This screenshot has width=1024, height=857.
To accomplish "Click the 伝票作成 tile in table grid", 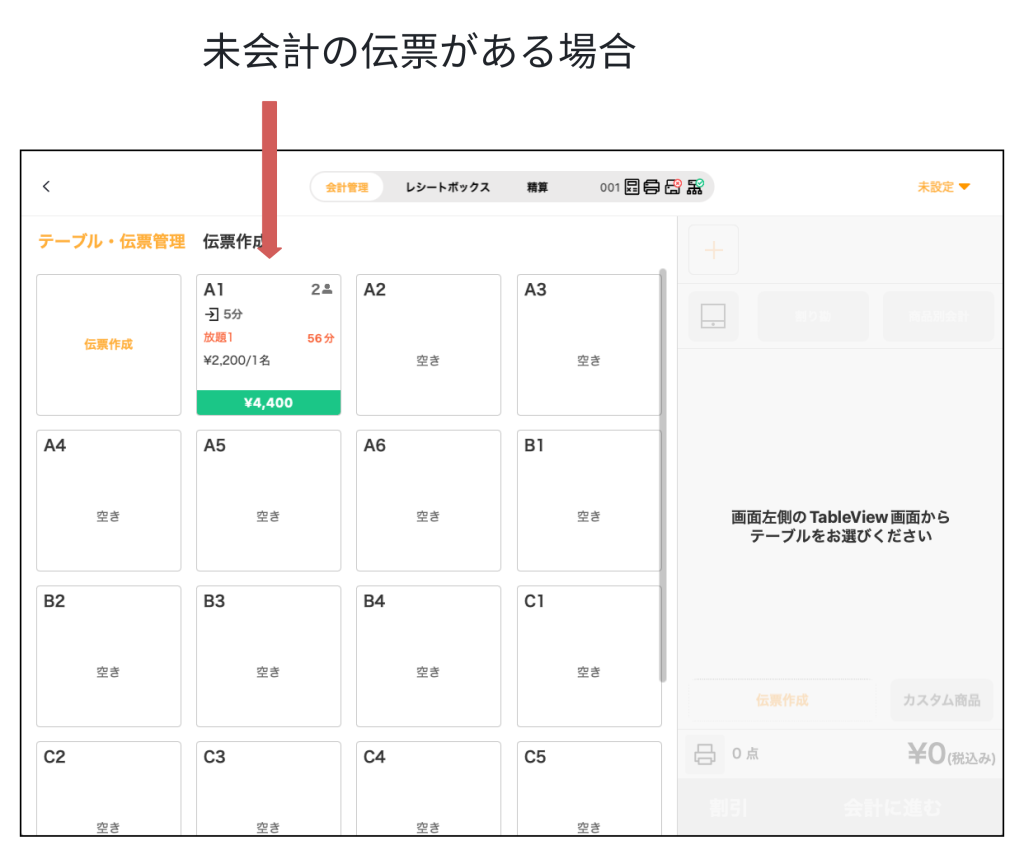I will click(108, 344).
